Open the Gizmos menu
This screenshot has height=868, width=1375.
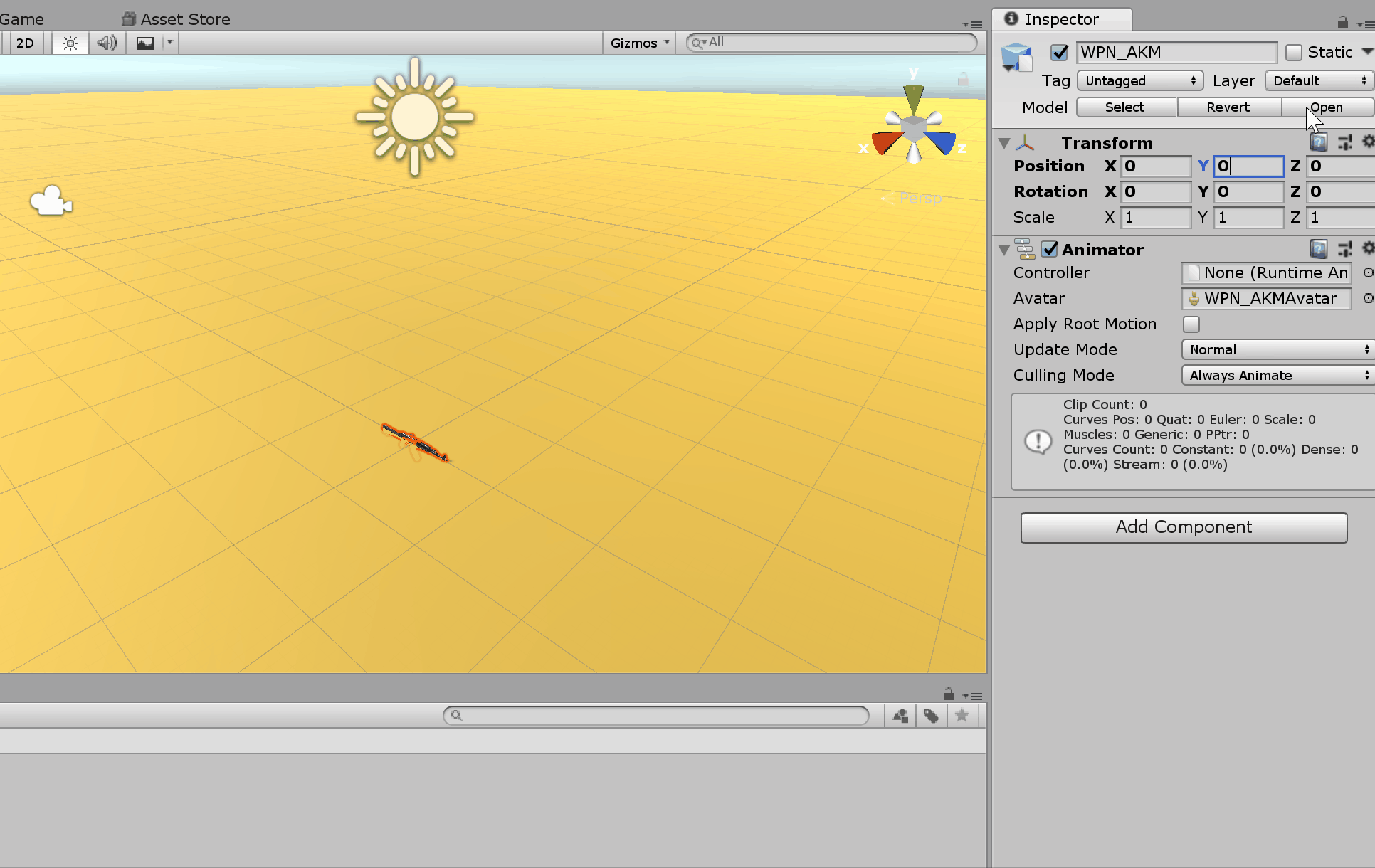[639, 43]
